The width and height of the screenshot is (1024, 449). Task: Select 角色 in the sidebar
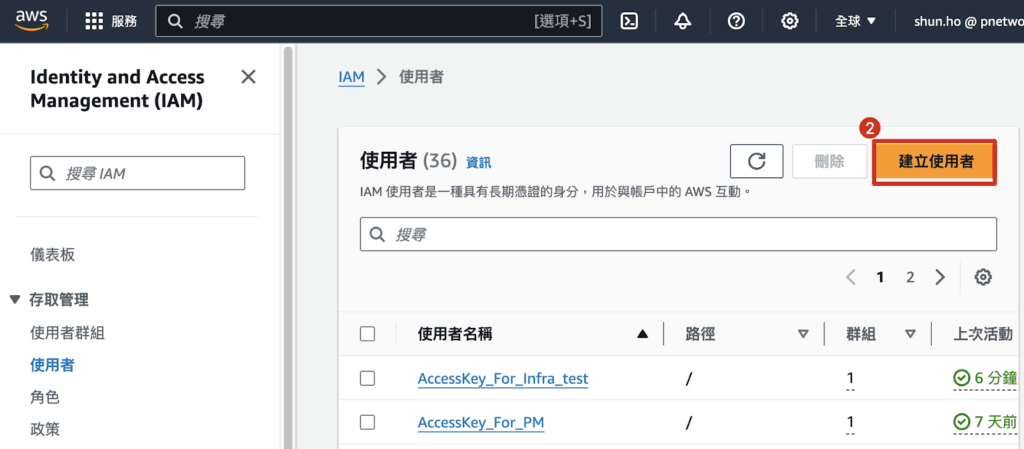click(x=45, y=397)
